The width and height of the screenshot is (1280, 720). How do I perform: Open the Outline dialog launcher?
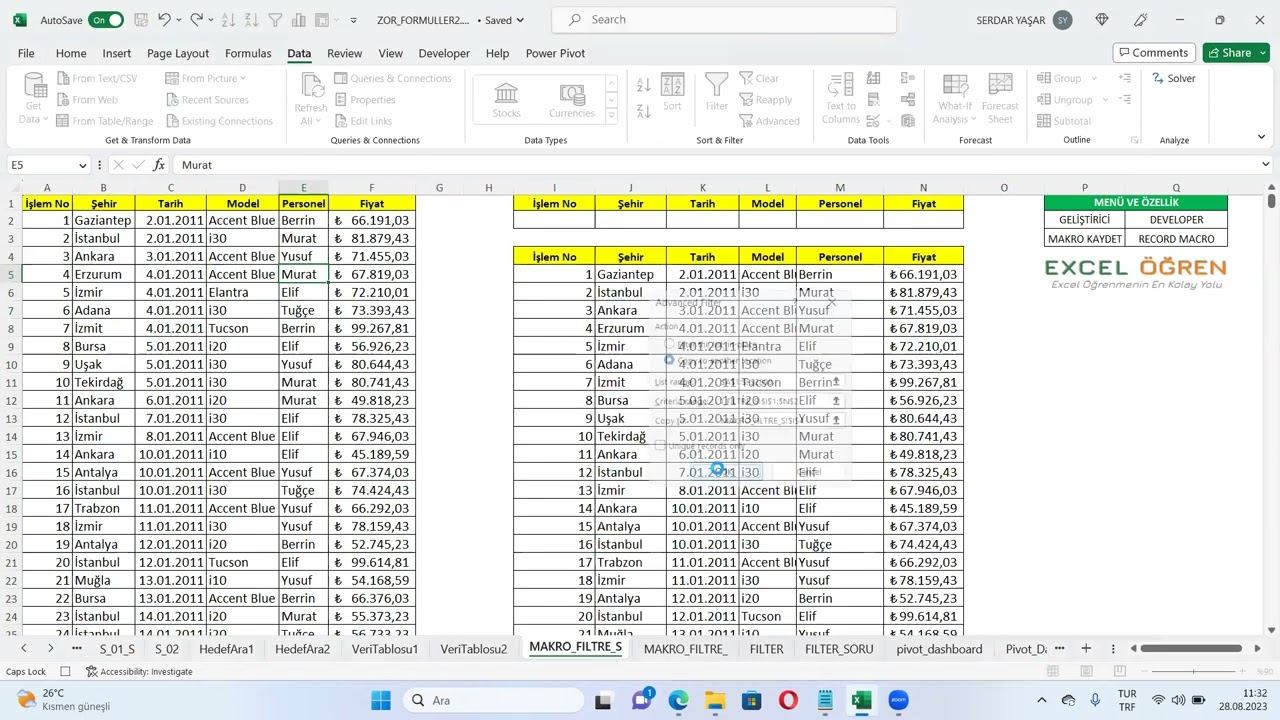1134,140
